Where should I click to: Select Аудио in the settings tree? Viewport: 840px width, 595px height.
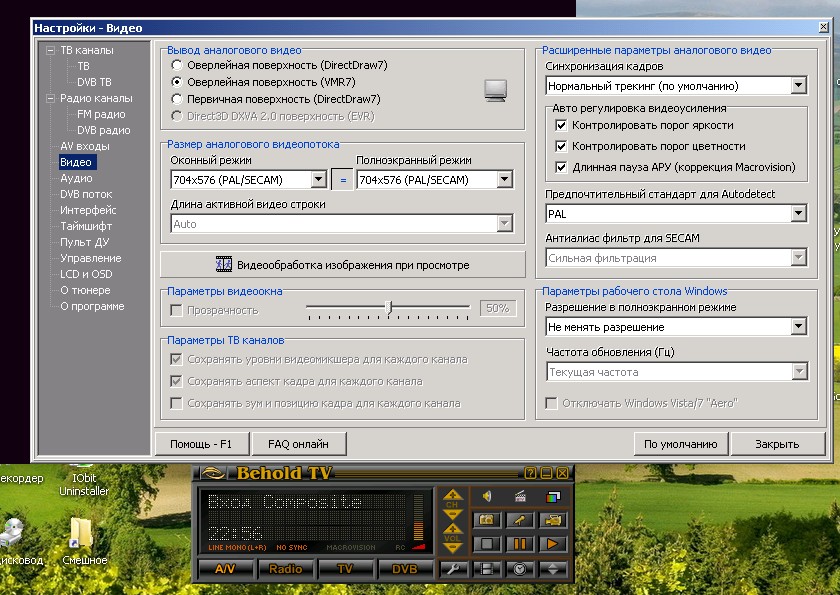tap(76, 178)
